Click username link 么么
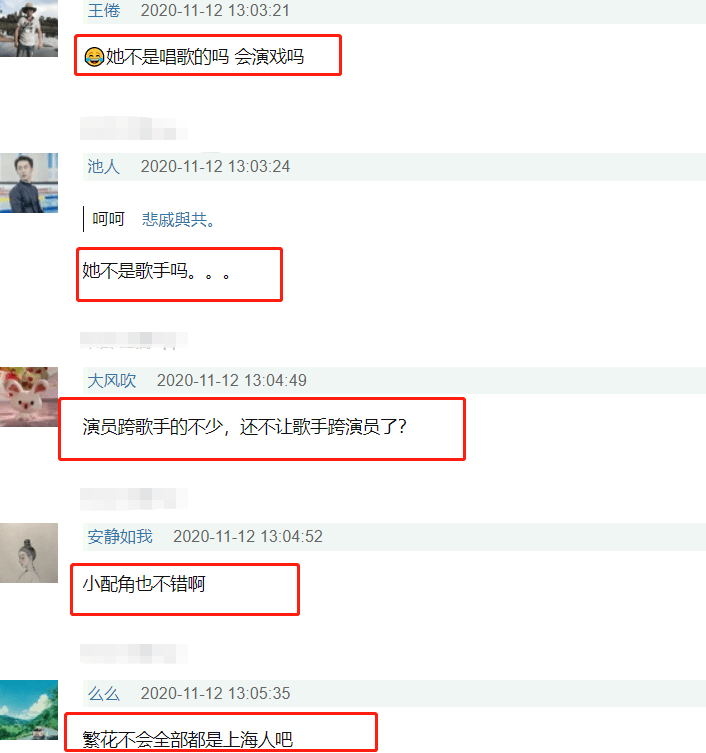Screen dimensions: 706x753 pos(104,693)
